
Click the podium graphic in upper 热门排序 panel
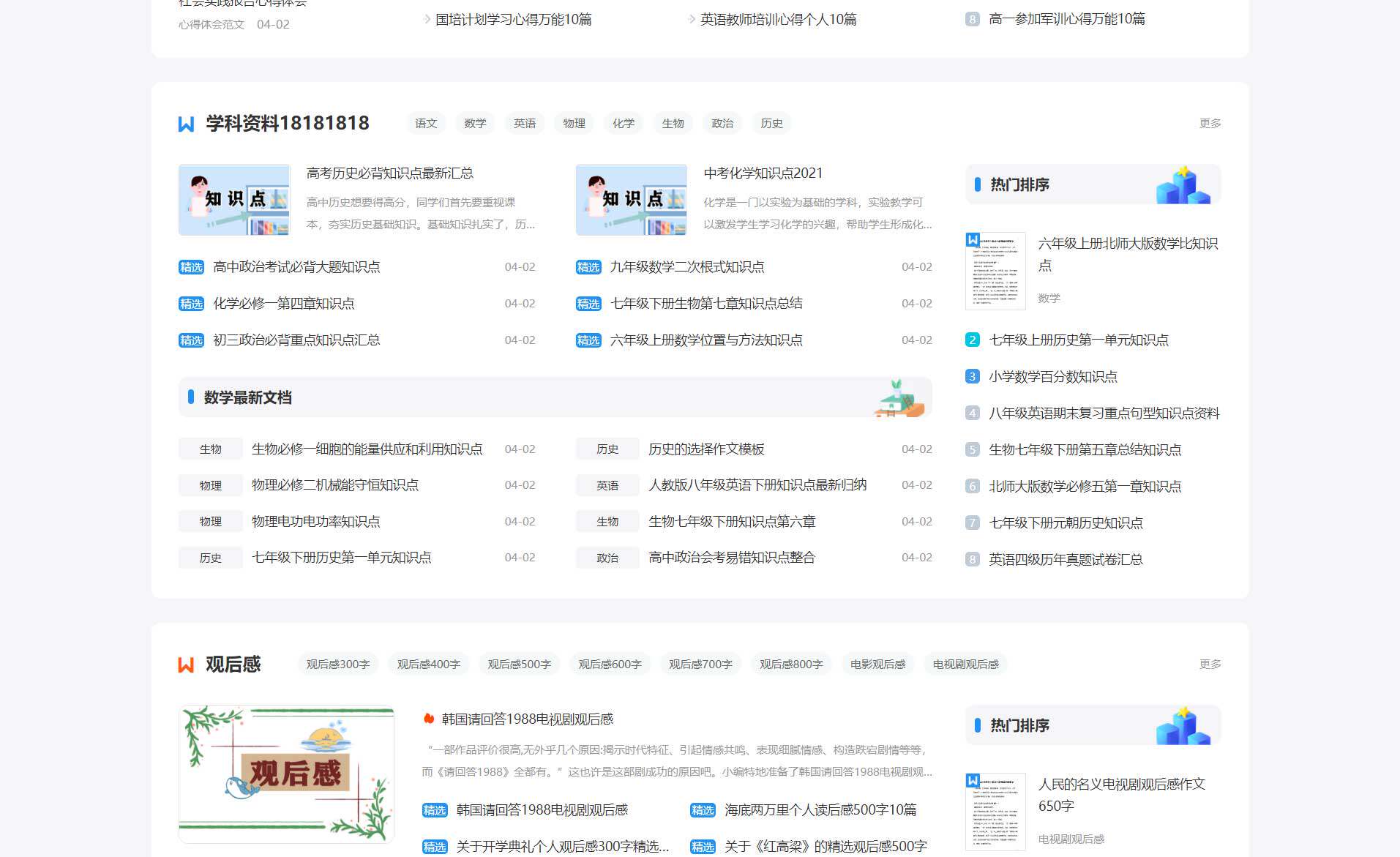[1183, 184]
